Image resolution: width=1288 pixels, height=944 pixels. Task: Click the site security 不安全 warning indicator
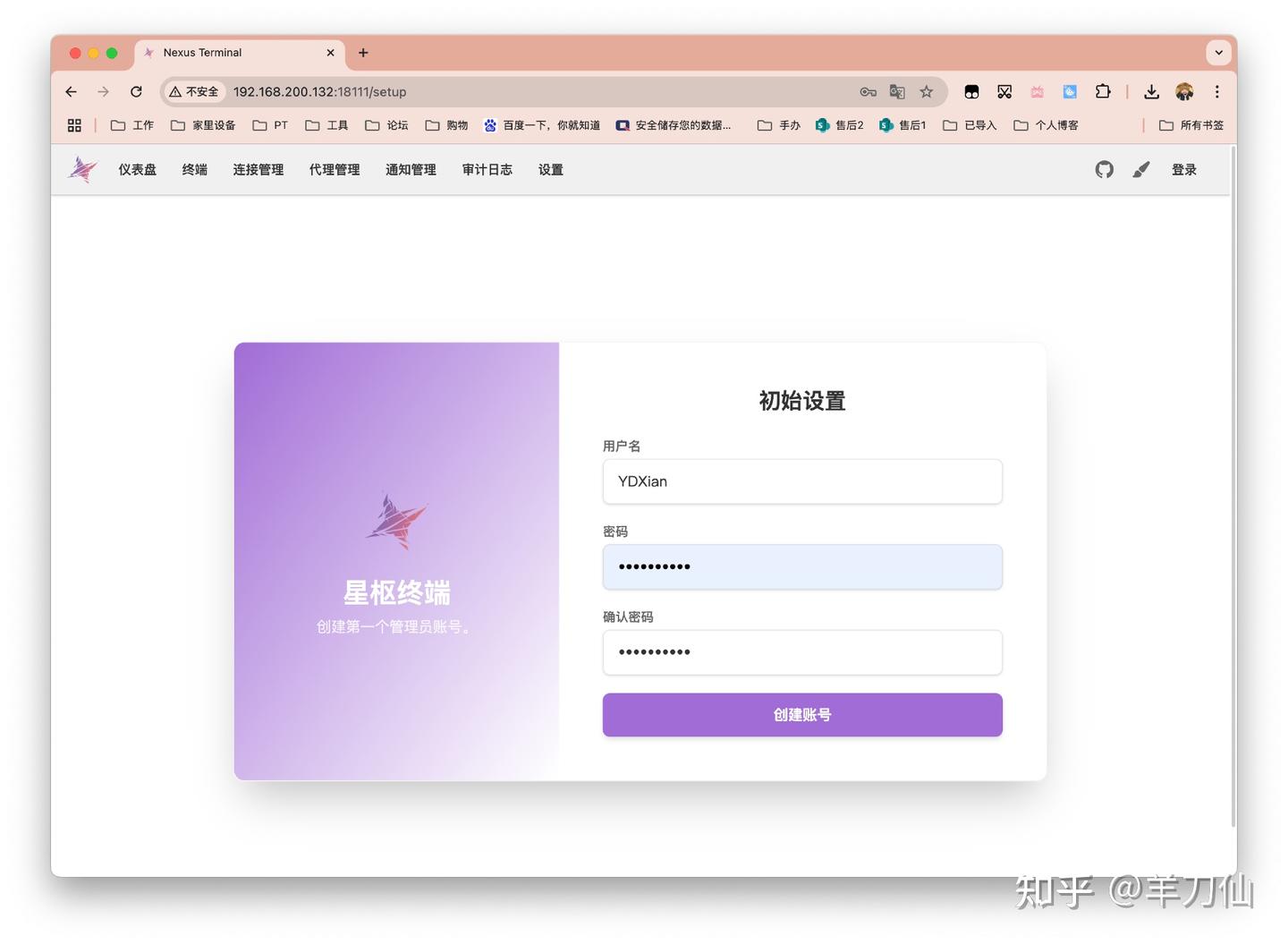coord(193,91)
